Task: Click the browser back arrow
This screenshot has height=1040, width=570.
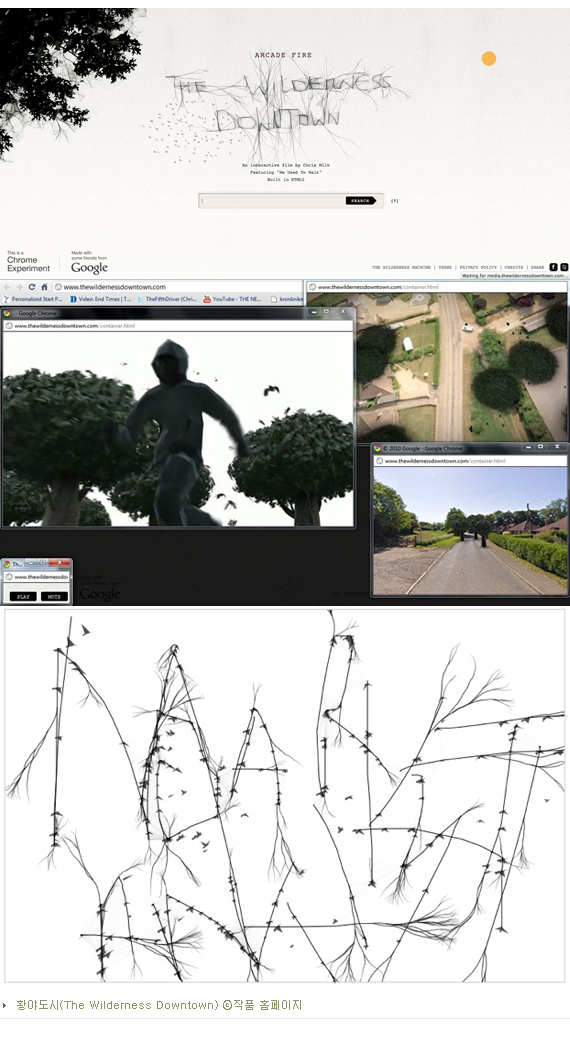Action: 7,287
